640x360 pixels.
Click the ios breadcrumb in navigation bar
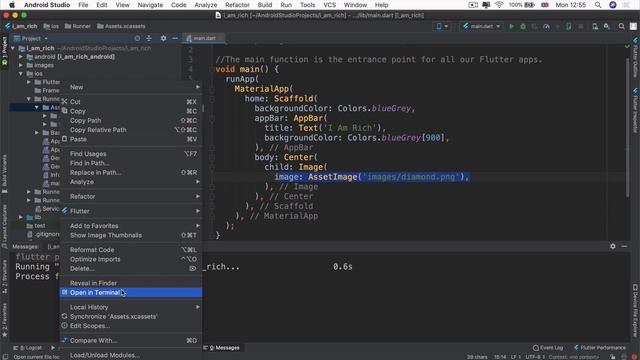[51, 26]
